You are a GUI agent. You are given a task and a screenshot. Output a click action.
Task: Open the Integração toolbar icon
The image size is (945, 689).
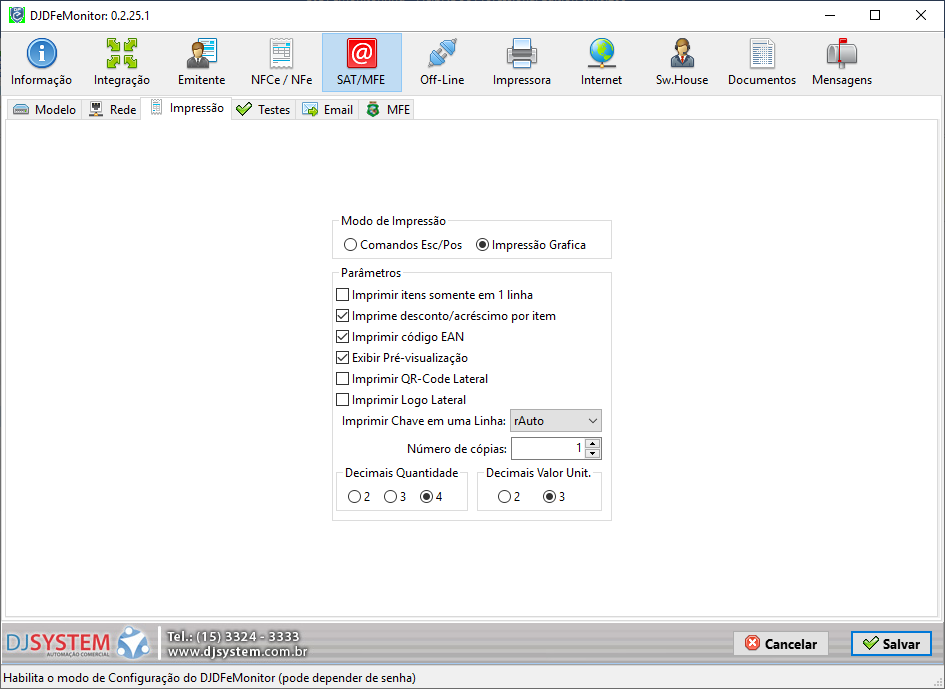121,62
